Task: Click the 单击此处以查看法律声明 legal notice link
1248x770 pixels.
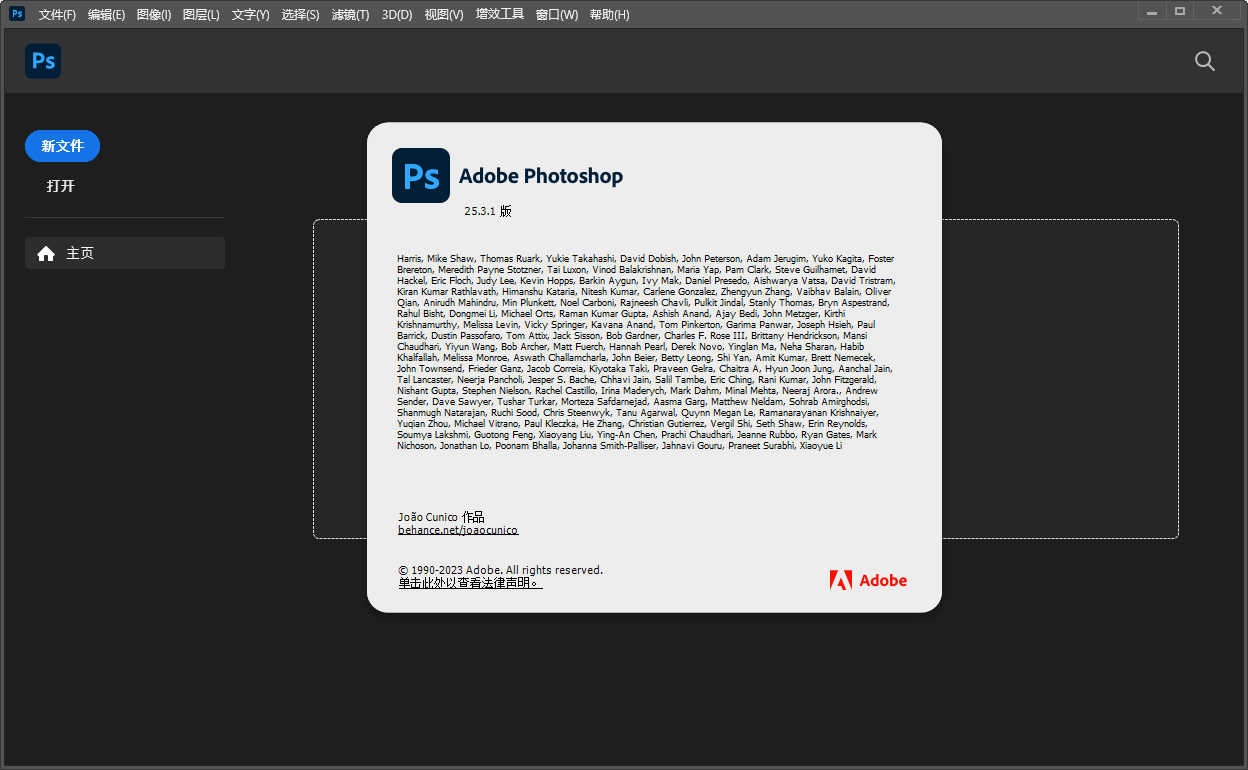Action: click(x=470, y=583)
